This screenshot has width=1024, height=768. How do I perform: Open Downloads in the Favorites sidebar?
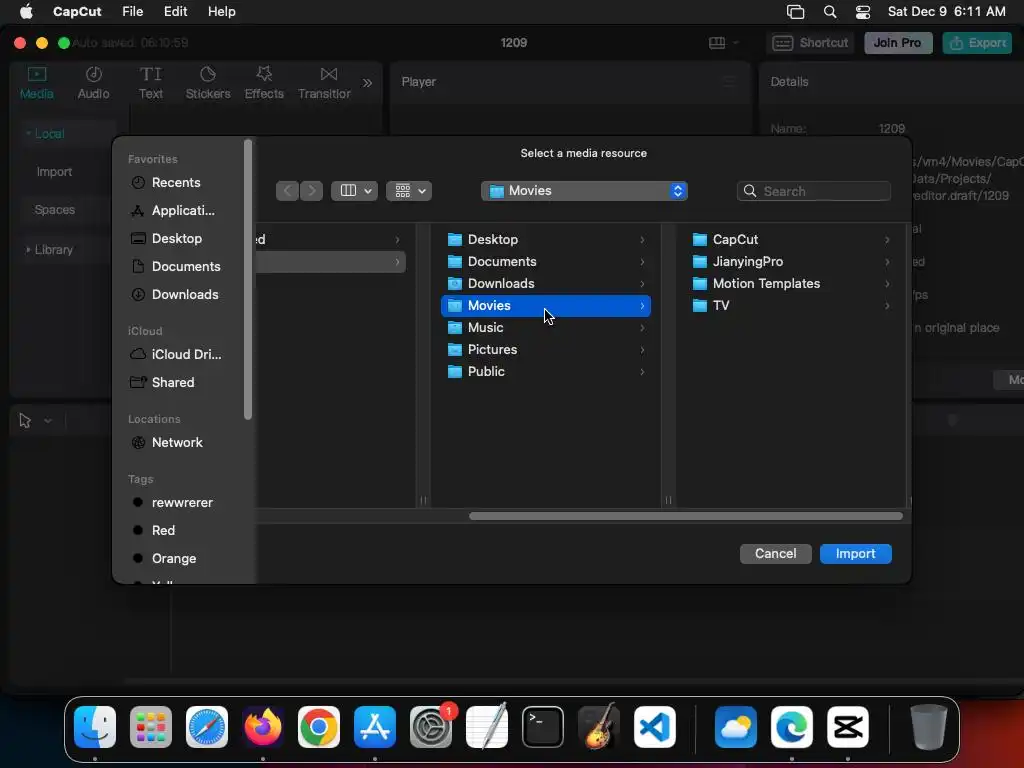pyautogui.click(x=176, y=295)
